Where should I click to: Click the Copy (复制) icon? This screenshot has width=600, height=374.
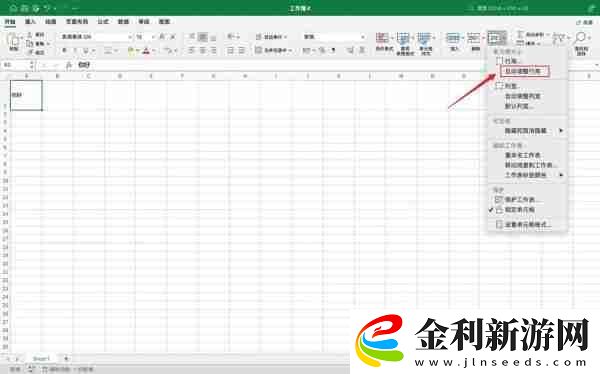pos(30,44)
